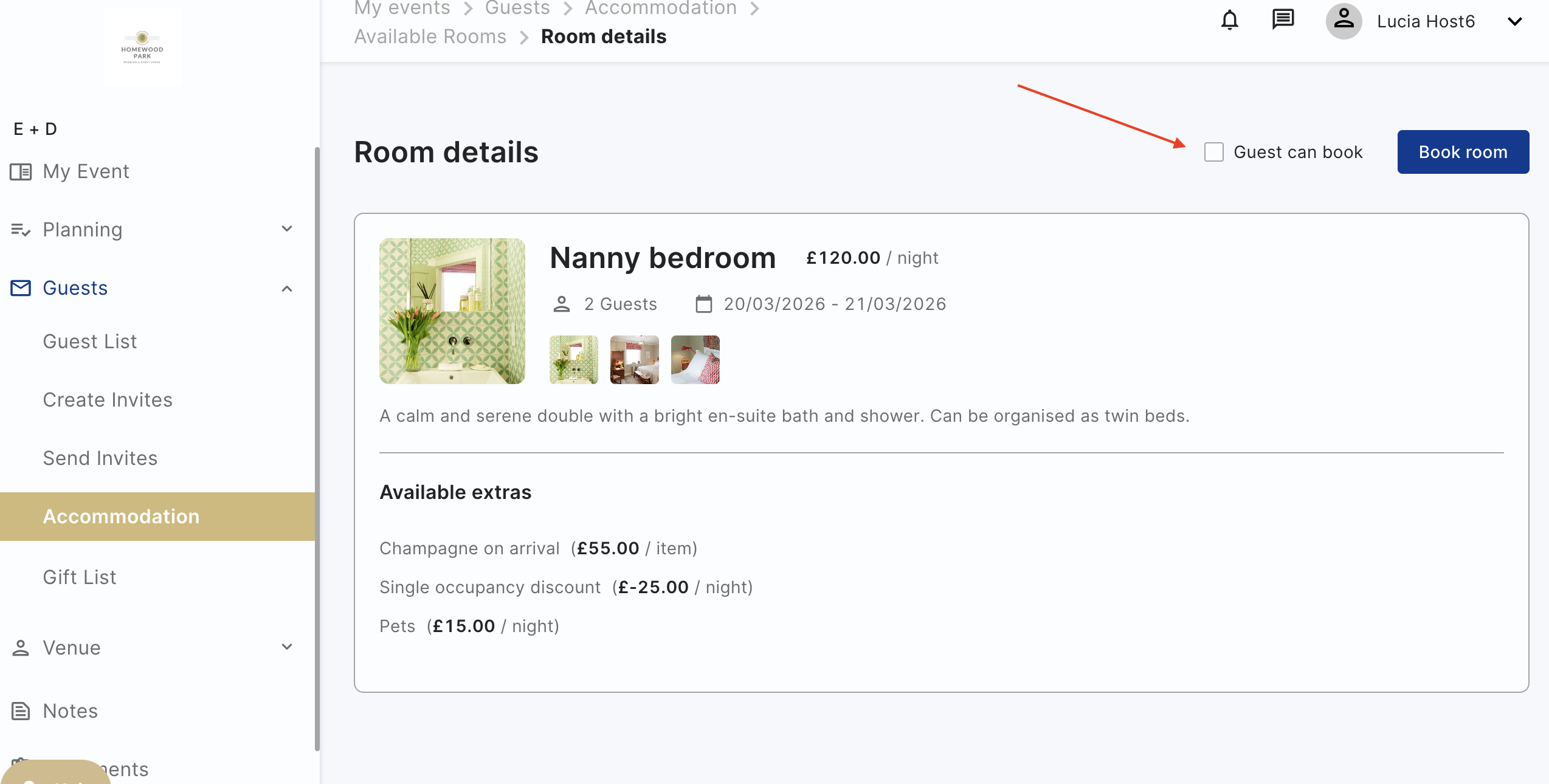Click the Guests envelope icon

[21, 288]
